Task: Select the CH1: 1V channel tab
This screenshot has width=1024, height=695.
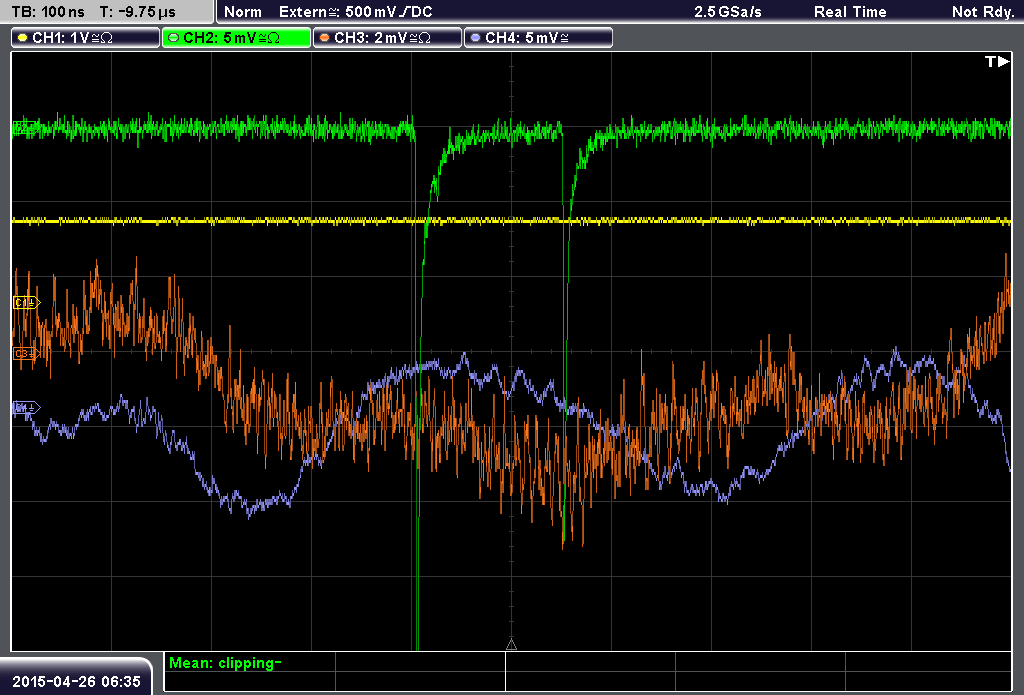Action: (x=86, y=38)
